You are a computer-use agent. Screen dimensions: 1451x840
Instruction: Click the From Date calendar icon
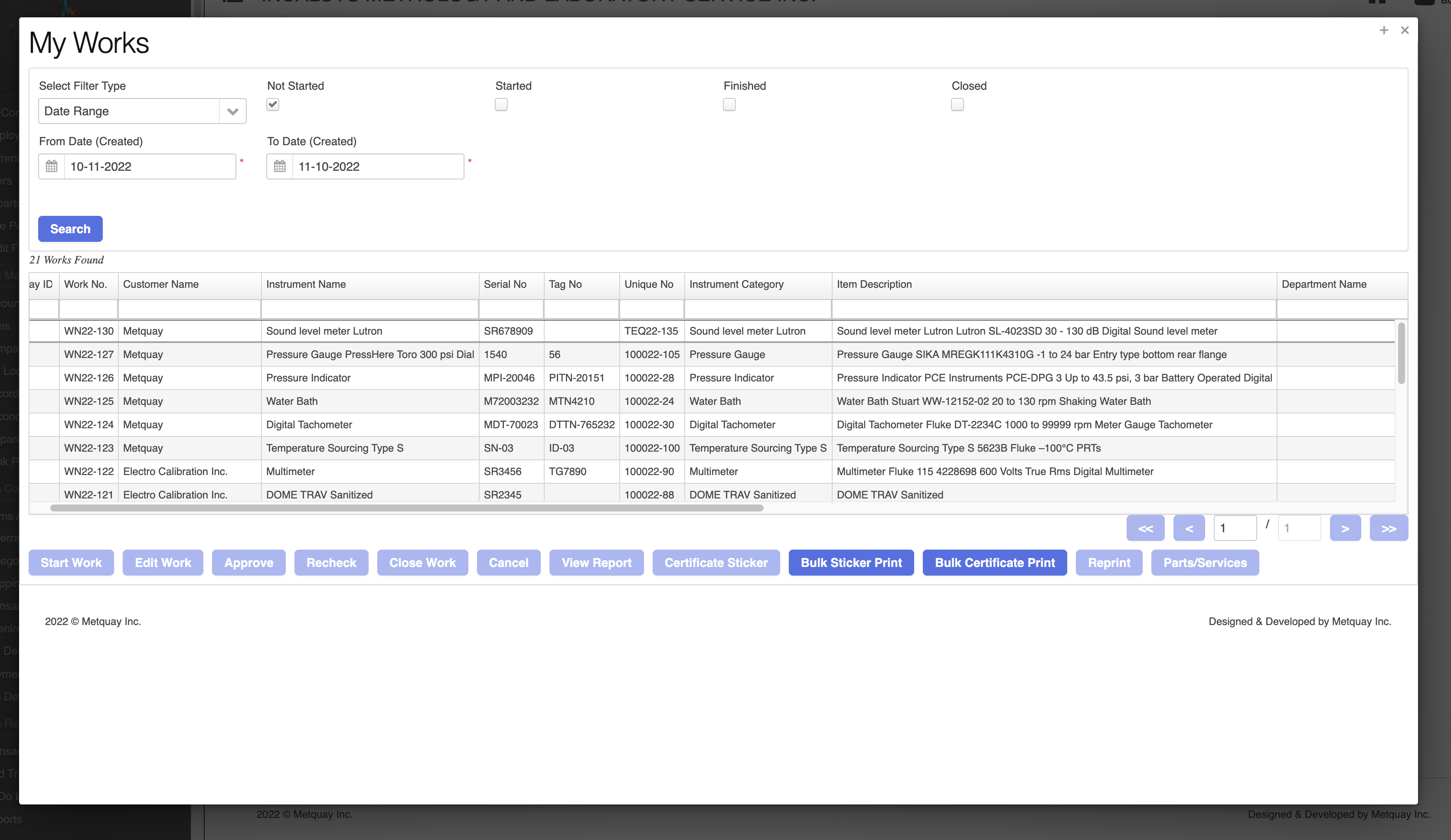(51, 166)
